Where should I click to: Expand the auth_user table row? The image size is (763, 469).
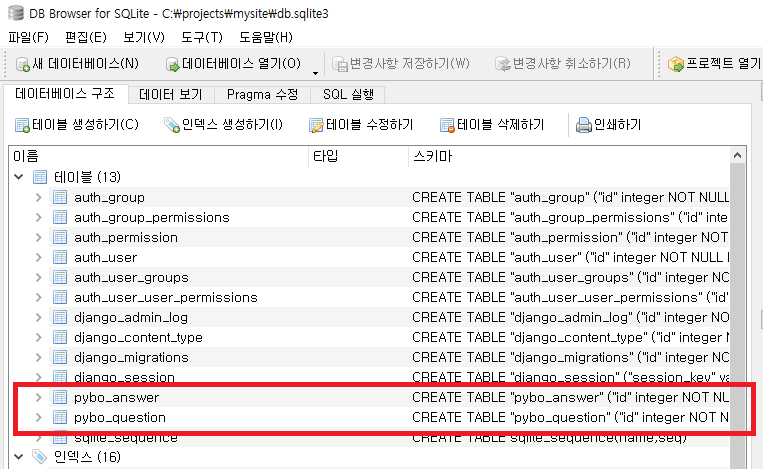point(38,257)
